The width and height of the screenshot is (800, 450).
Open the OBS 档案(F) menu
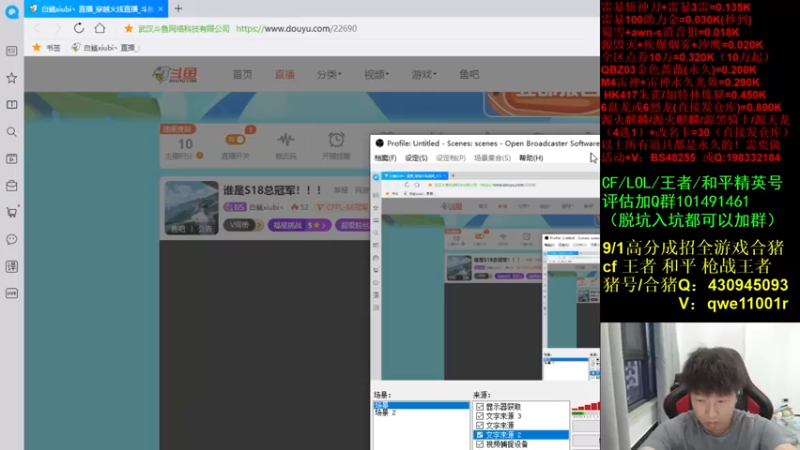coord(385,158)
